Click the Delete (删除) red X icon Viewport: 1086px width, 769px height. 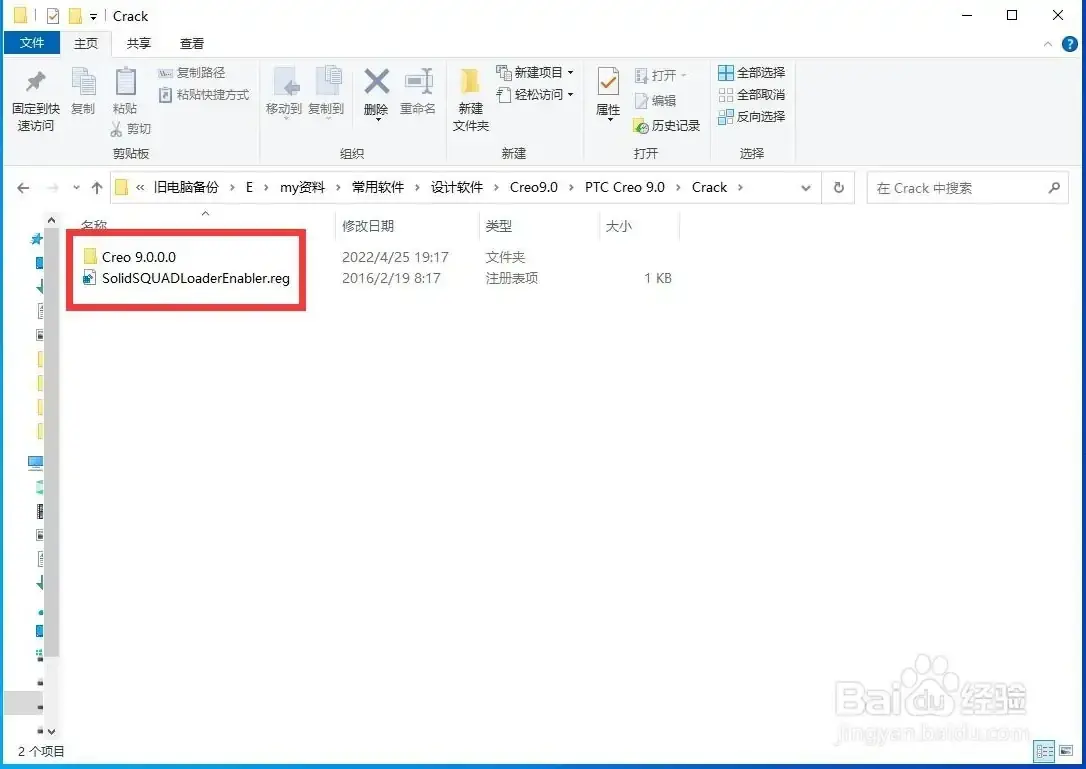point(376,81)
